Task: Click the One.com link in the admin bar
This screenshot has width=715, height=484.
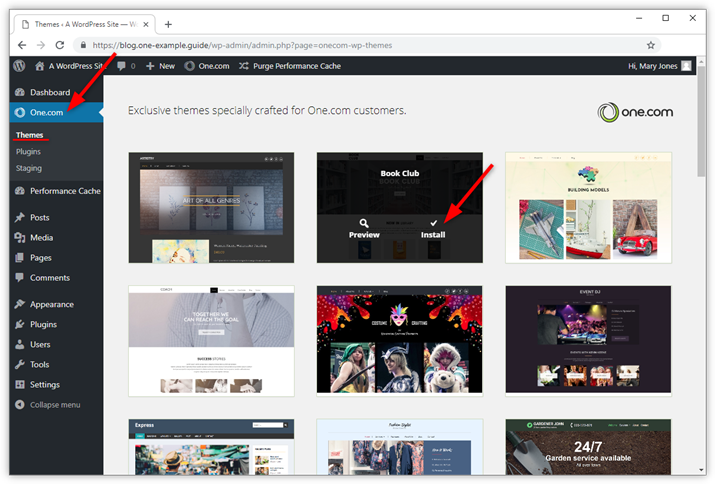Action: 214,66
